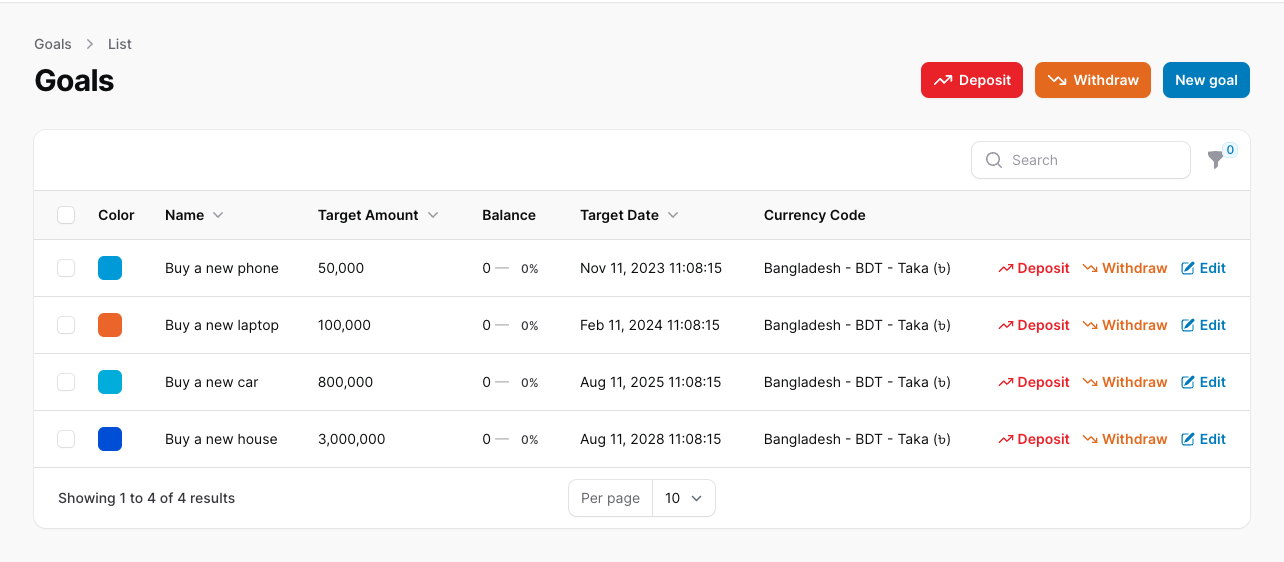1284x562 pixels.
Task: Focus the Search input field
Action: tap(1081, 160)
